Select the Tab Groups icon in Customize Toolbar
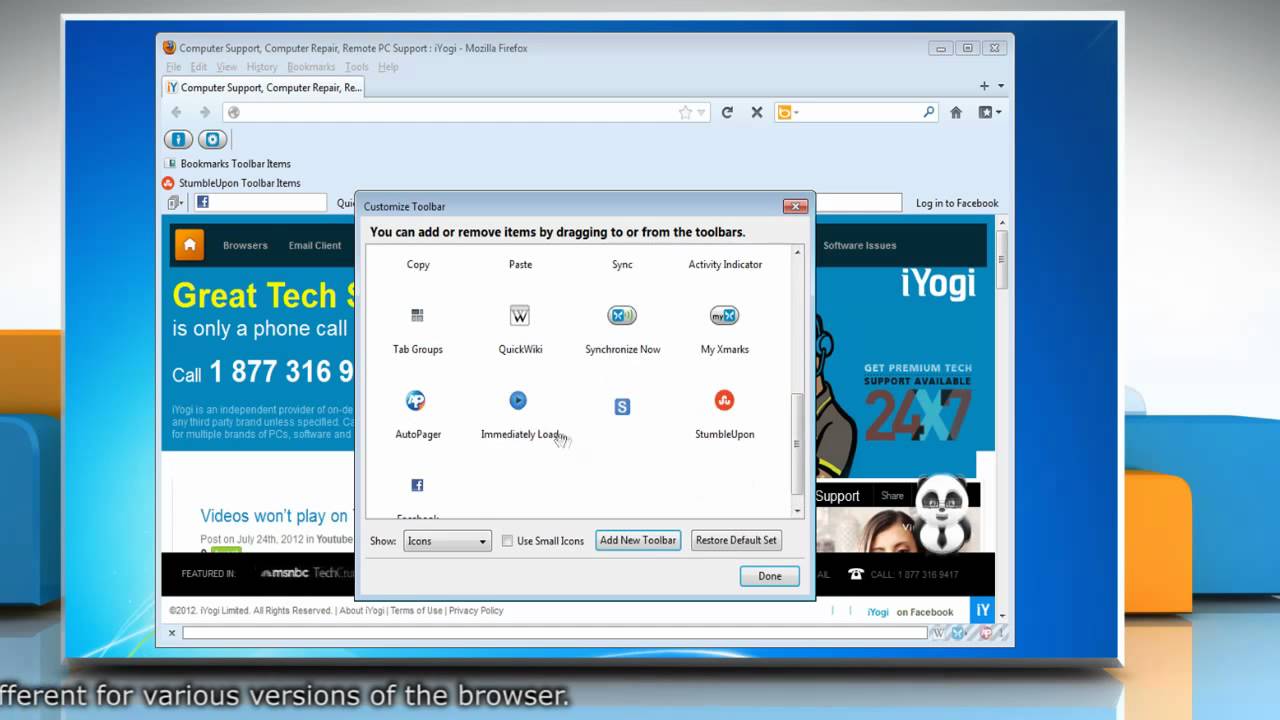1280x720 pixels. click(x=417, y=316)
